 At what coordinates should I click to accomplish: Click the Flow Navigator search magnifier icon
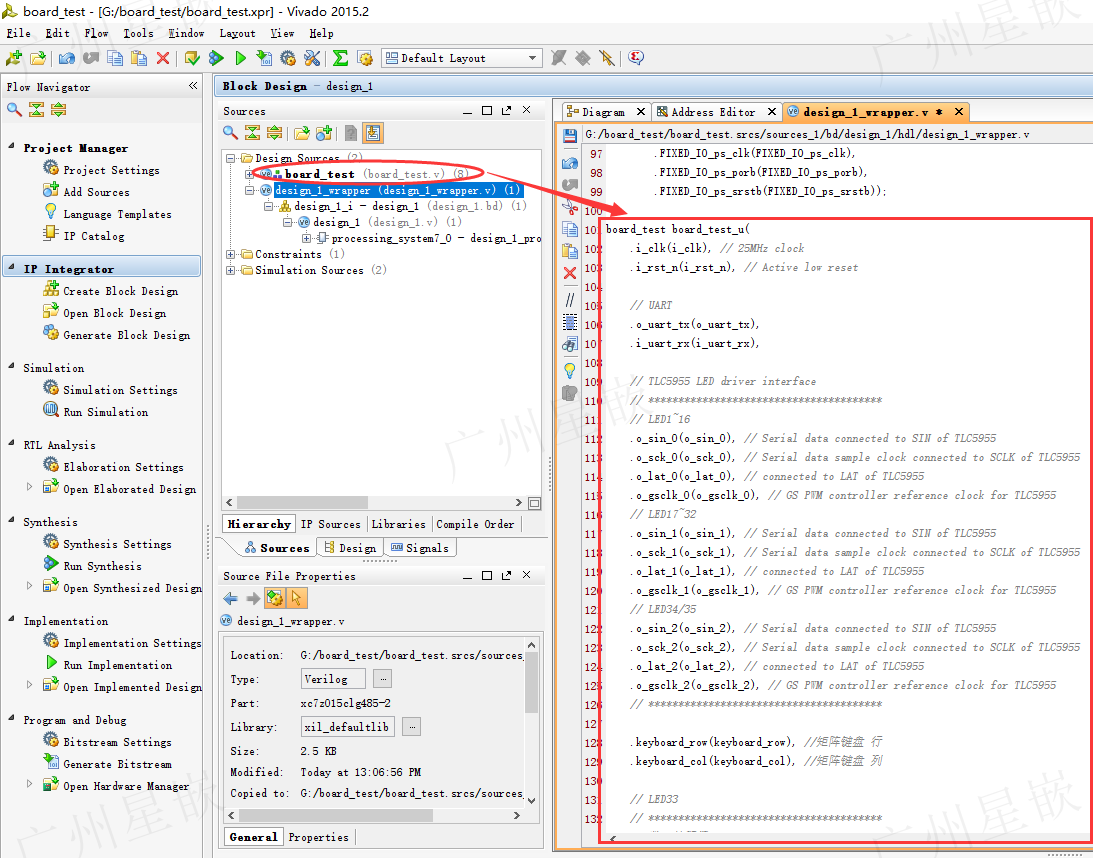point(14,109)
